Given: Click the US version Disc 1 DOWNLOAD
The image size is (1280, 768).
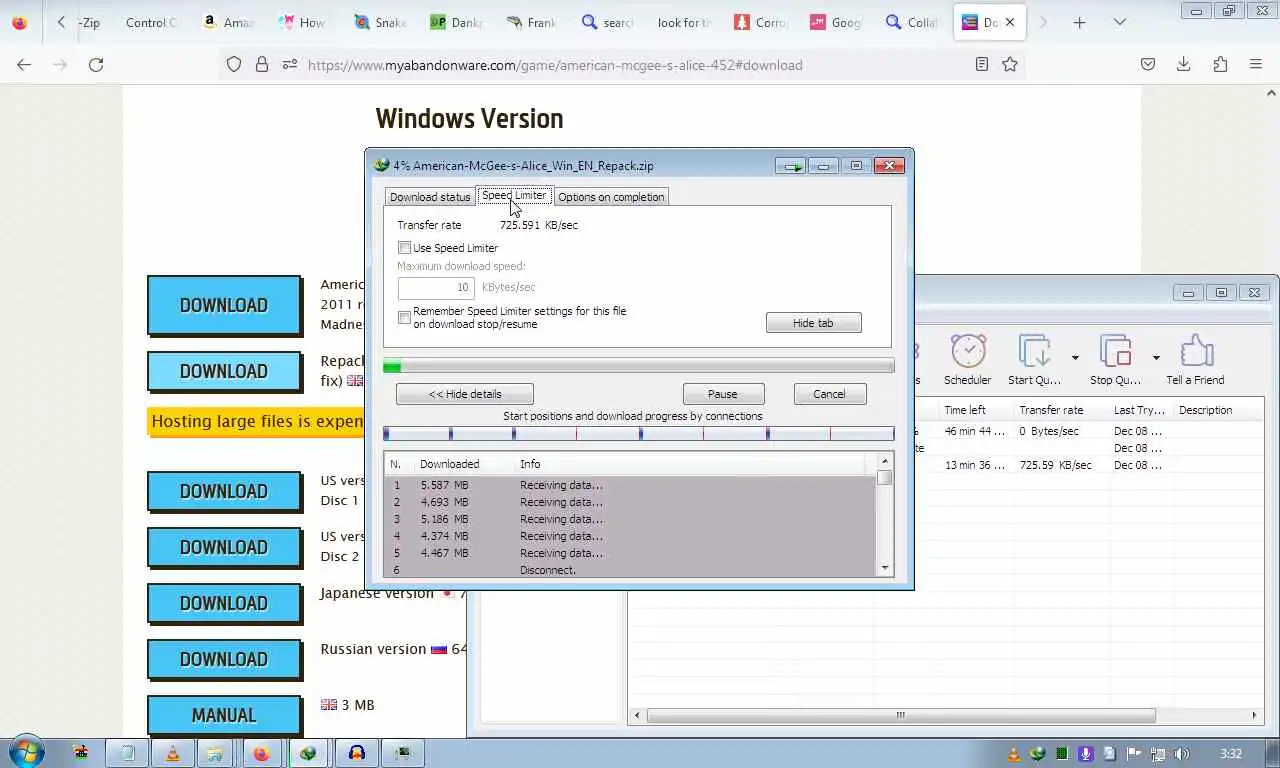Looking at the screenshot, I should pos(224,491).
